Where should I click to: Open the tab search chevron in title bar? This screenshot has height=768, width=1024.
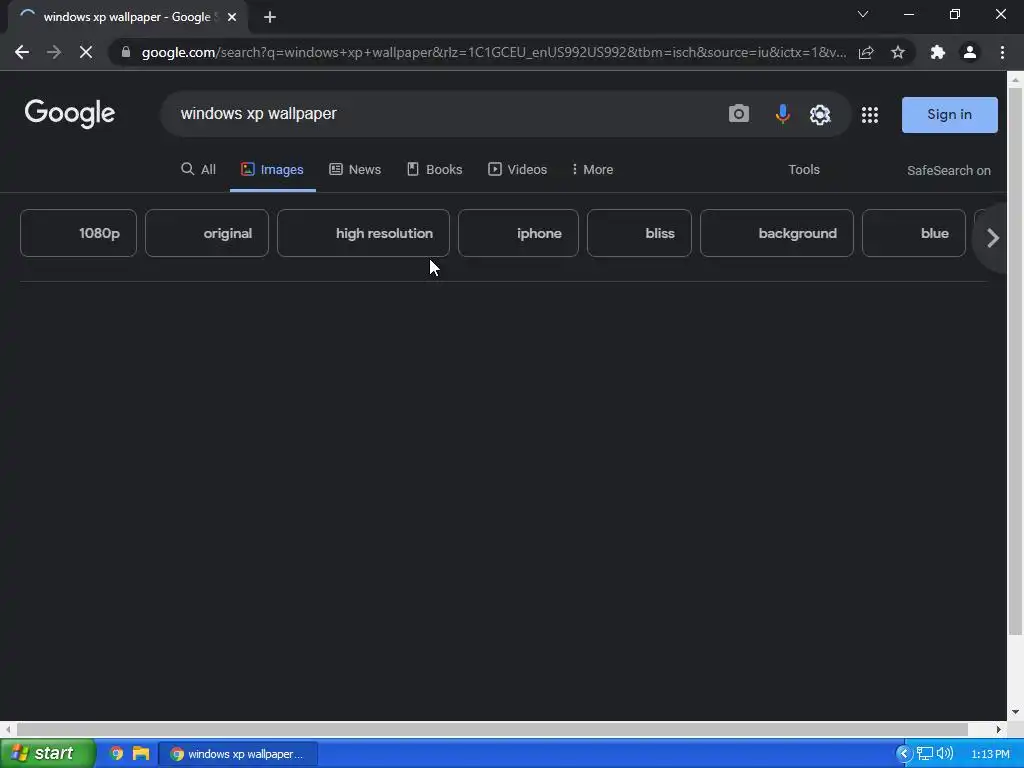(x=863, y=14)
